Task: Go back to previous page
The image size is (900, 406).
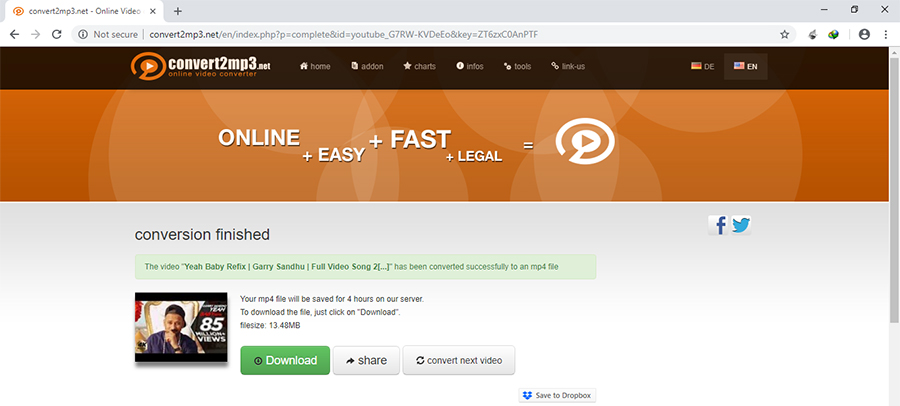Action: [x=13, y=33]
